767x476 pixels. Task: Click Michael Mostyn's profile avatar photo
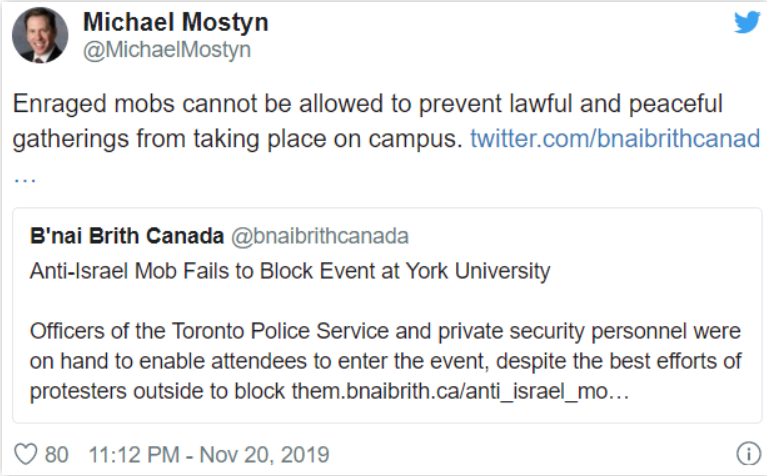[x=41, y=35]
